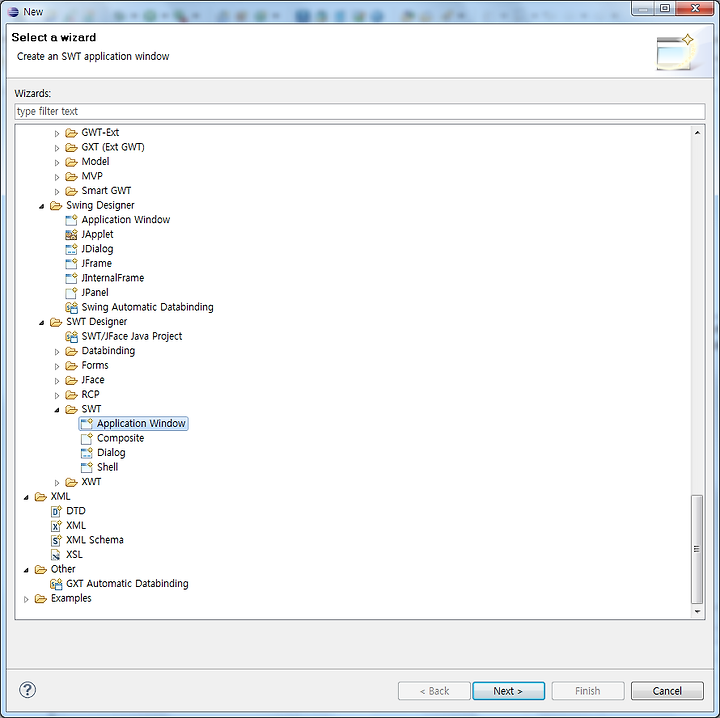The height and width of the screenshot is (718, 720).
Task: Click the Composite wizard icon
Action: 87,438
